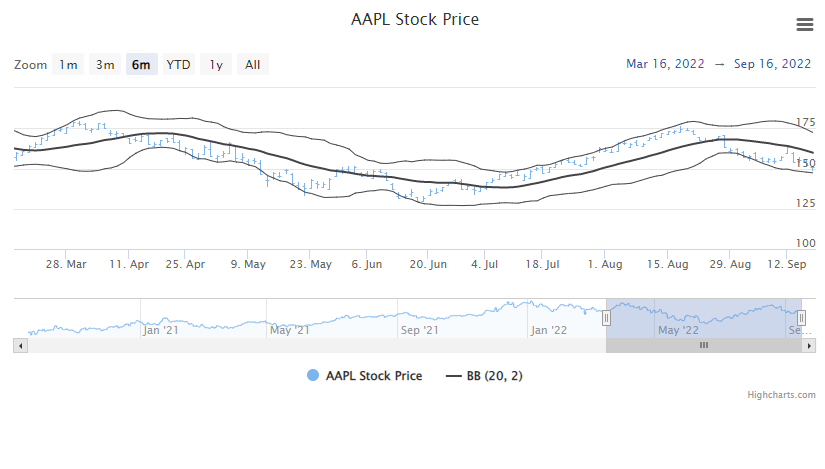825x469 pixels.
Task: Click the scrollbar right arrow
Action: point(809,345)
